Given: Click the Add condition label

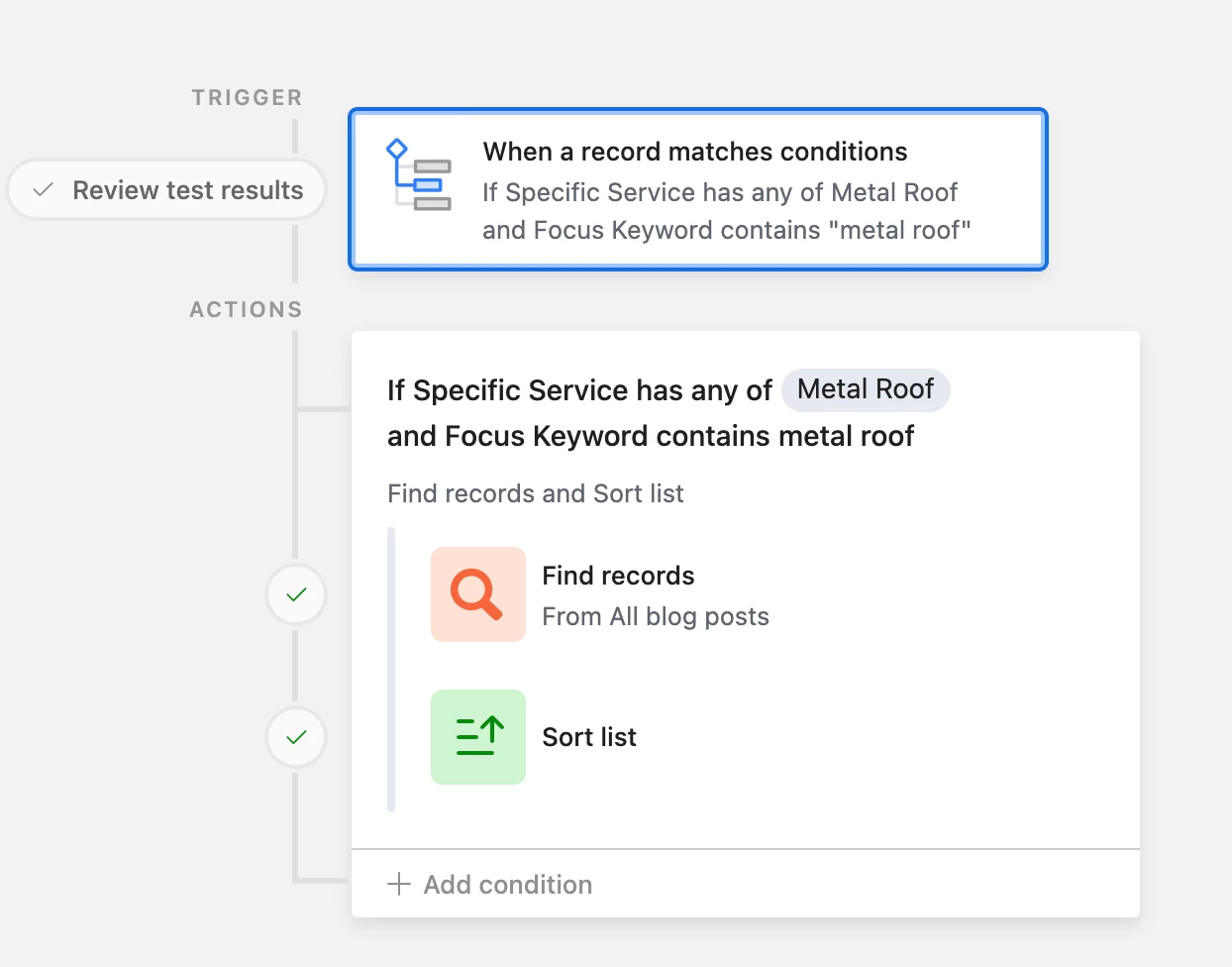Looking at the screenshot, I should [x=508, y=885].
